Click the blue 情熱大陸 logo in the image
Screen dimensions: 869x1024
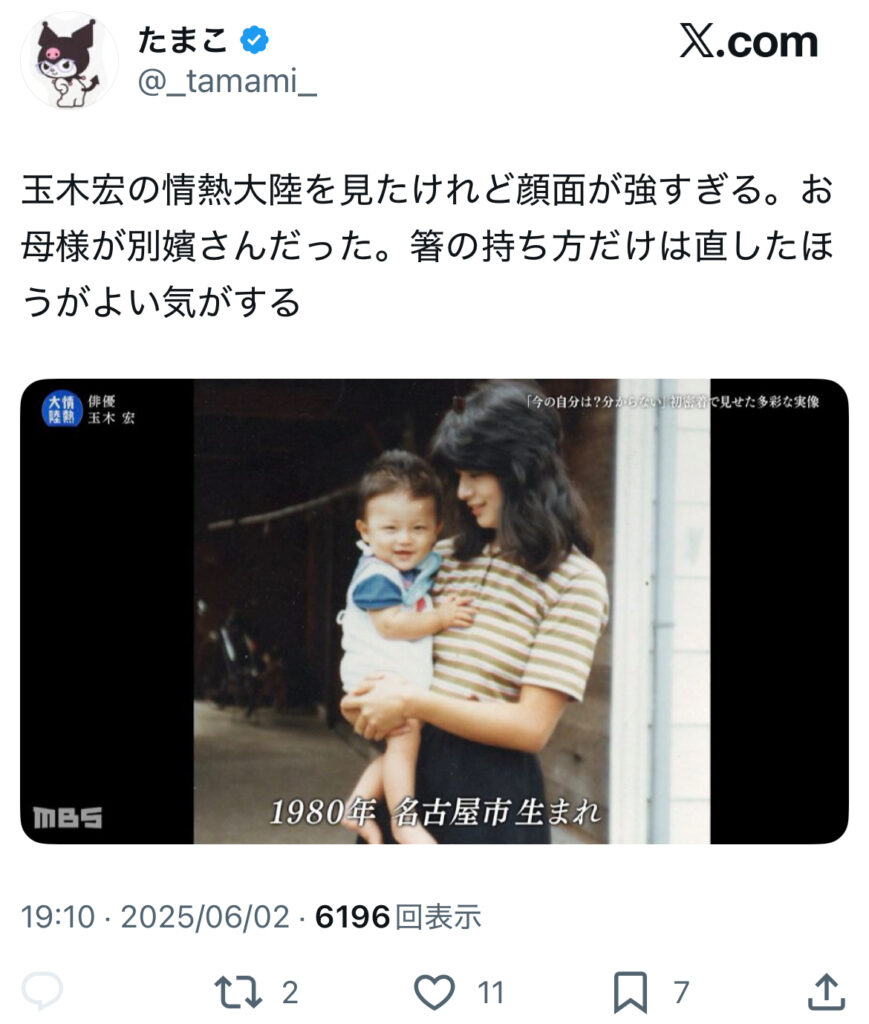[x=62, y=409]
